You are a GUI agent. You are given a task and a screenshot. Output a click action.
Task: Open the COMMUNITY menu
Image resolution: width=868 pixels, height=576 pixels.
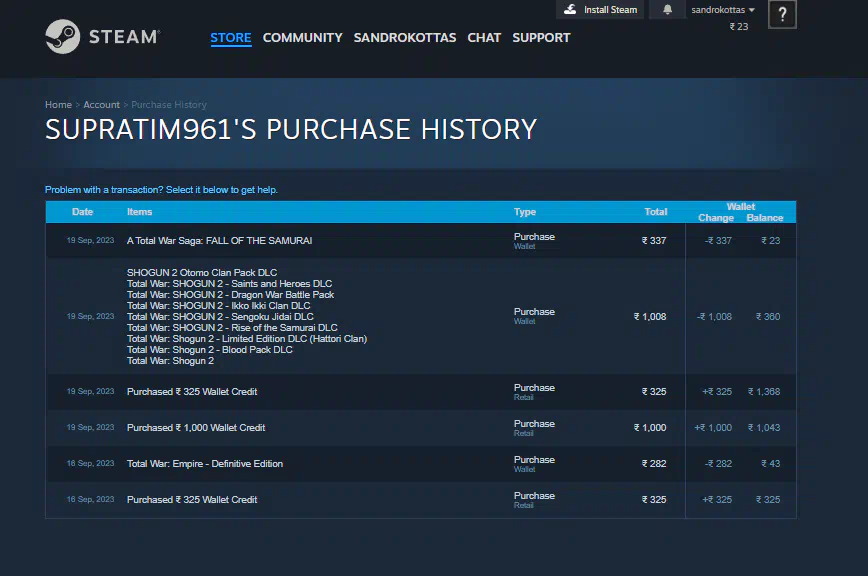pos(302,38)
